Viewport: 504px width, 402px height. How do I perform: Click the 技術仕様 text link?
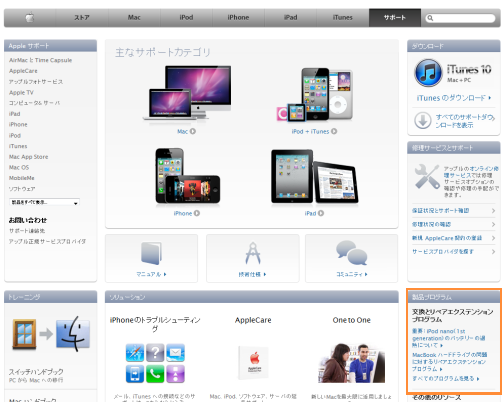tap(252, 275)
